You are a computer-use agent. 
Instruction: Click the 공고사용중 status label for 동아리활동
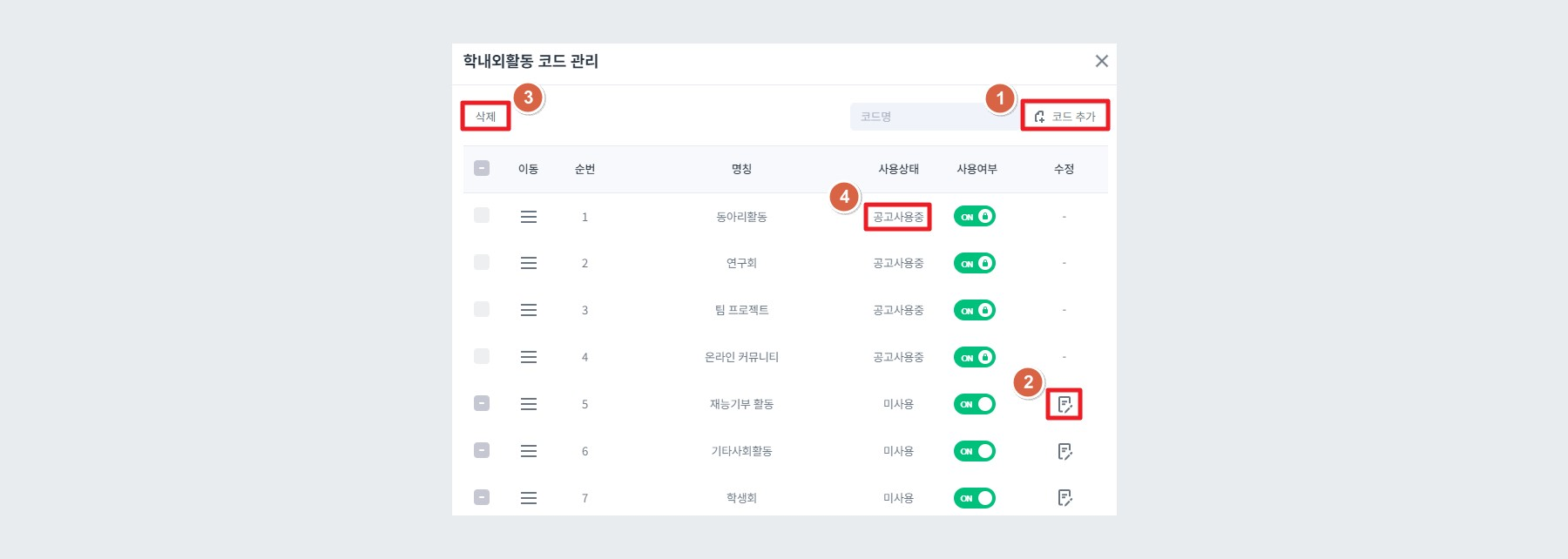click(x=896, y=216)
